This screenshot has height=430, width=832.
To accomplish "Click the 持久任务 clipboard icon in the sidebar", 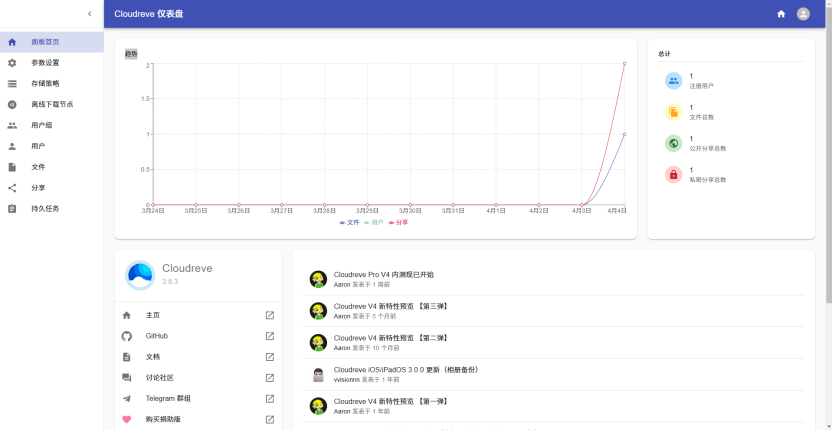I will coord(12,209).
